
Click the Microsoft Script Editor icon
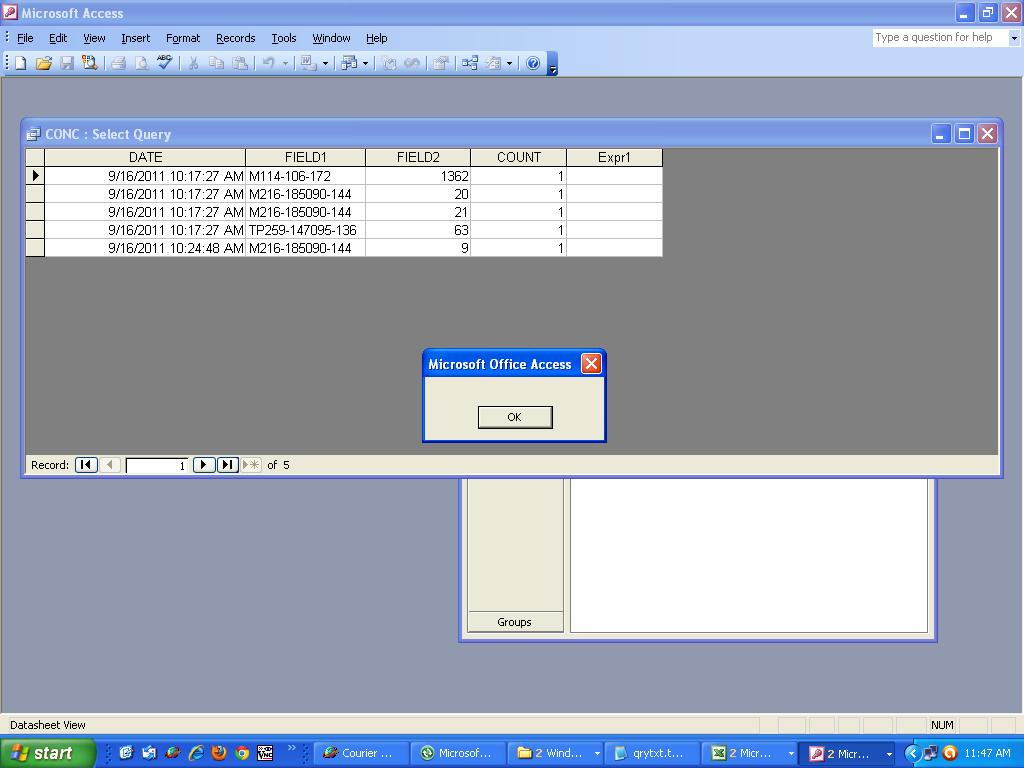412,63
